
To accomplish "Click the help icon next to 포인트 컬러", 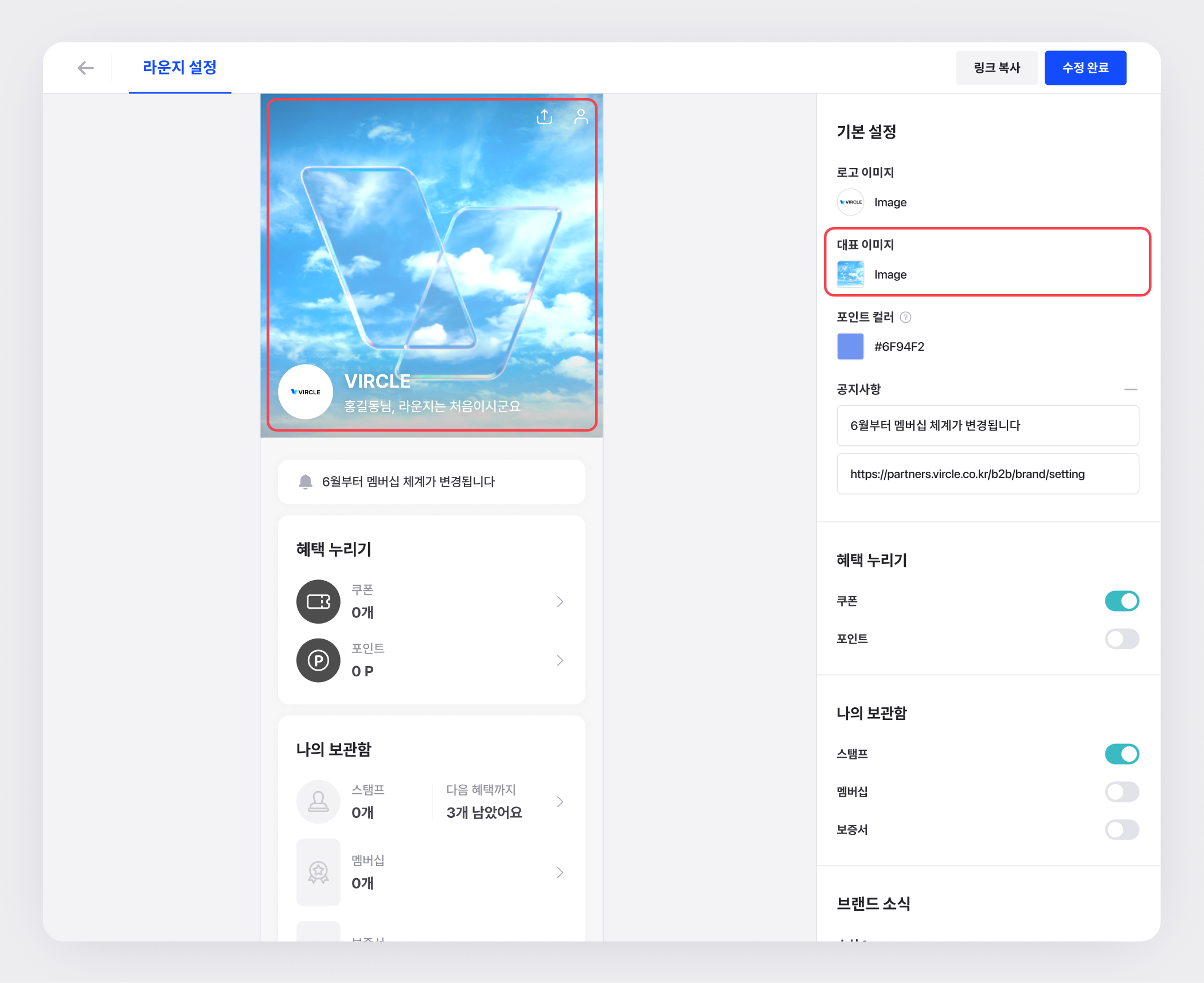I will tap(906, 317).
